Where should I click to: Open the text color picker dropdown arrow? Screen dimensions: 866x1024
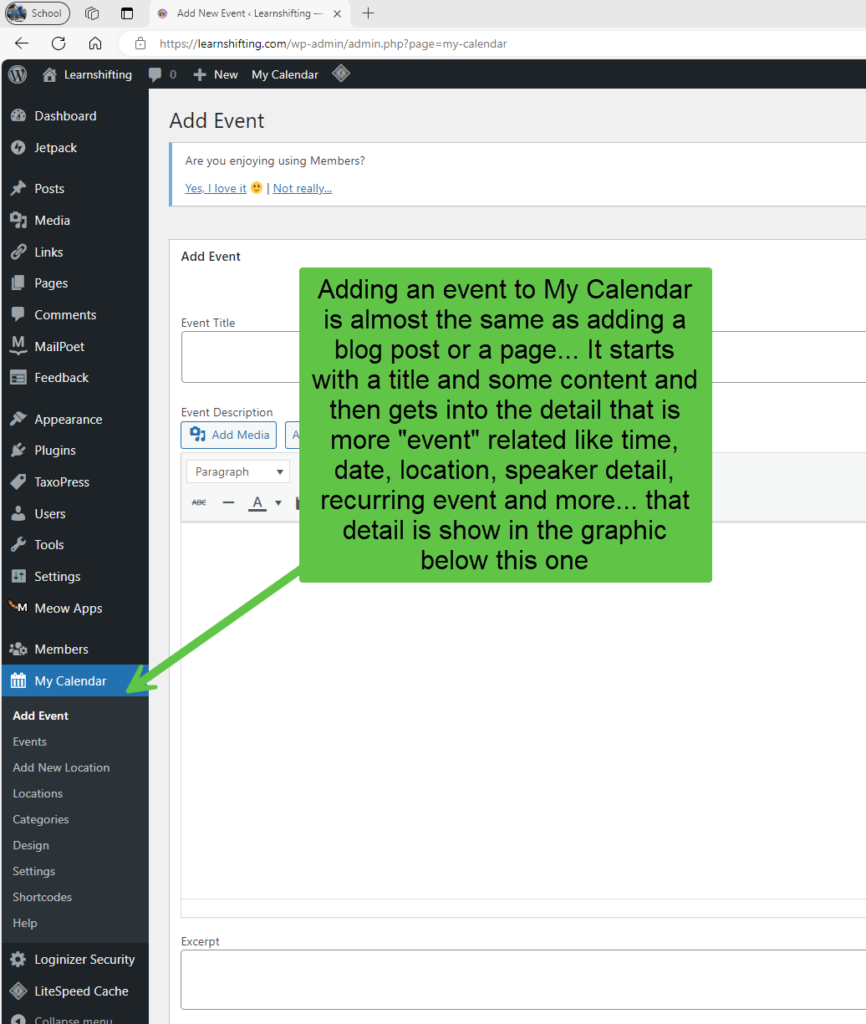coord(278,503)
